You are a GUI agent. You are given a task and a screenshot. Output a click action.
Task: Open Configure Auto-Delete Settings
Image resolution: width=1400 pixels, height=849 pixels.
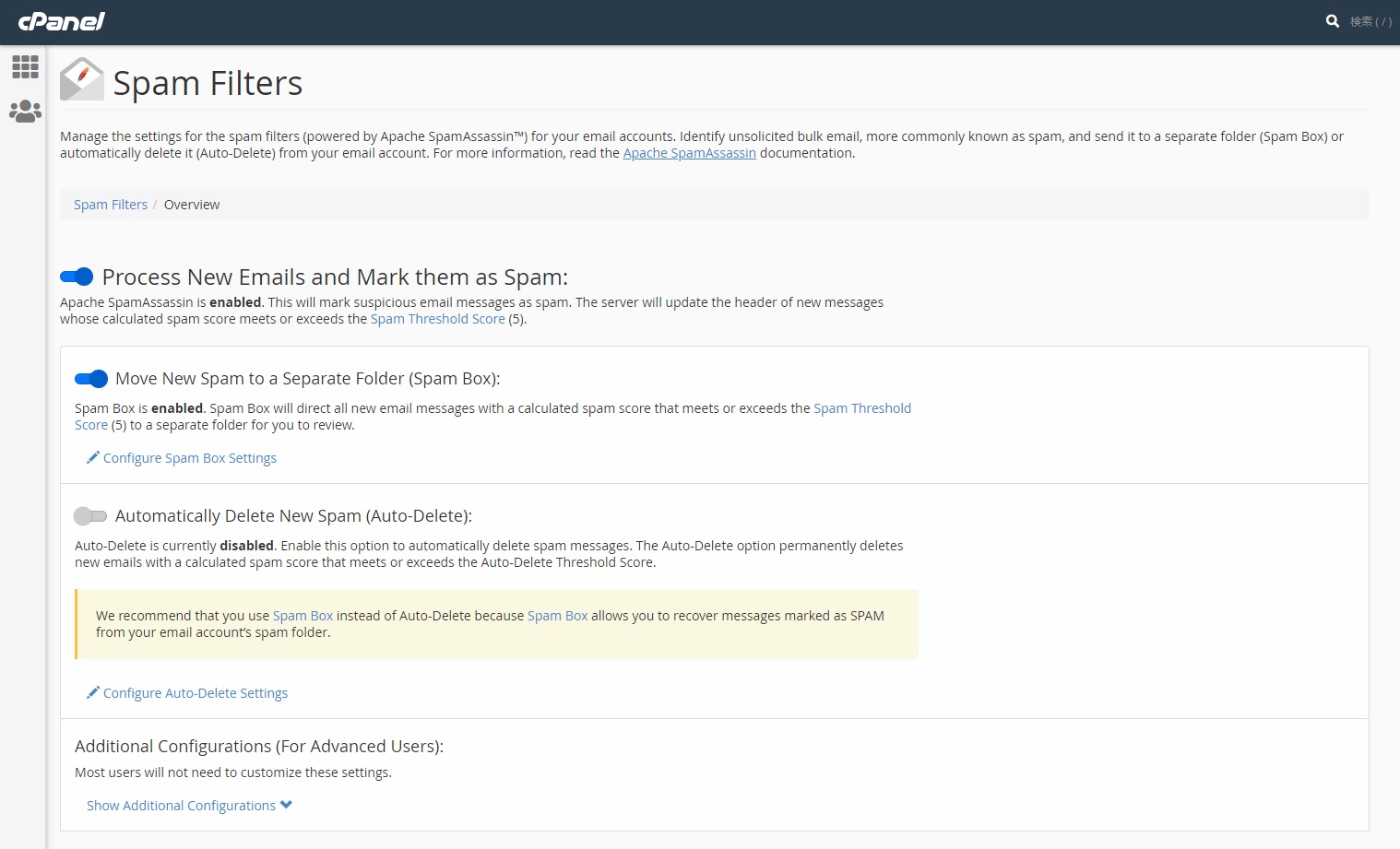point(187,693)
